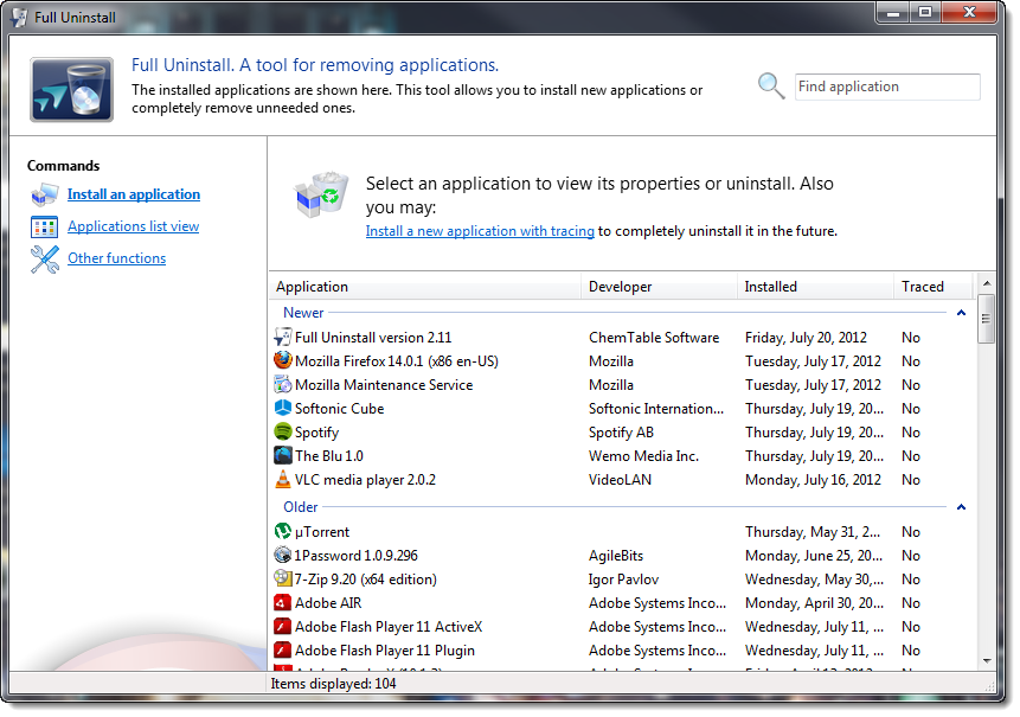Image resolution: width=1020 pixels, height=717 pixels.
Task: Click the VideoLAN developer cell
Action: pos(620,480)
